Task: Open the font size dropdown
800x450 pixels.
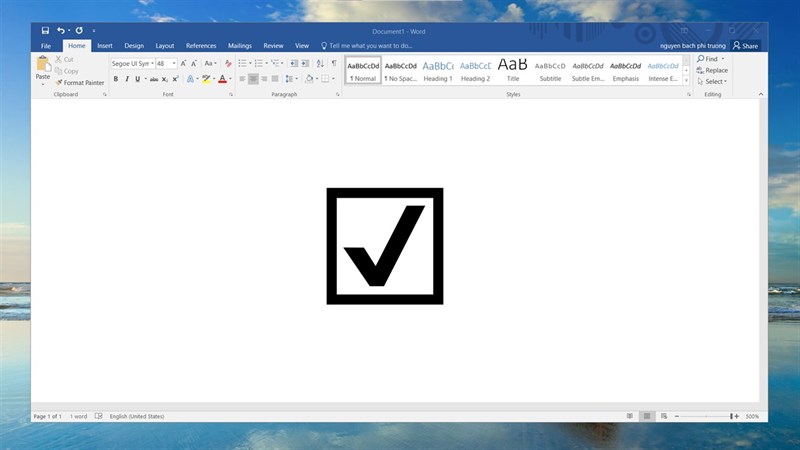Action: click(x=174, y=63)
